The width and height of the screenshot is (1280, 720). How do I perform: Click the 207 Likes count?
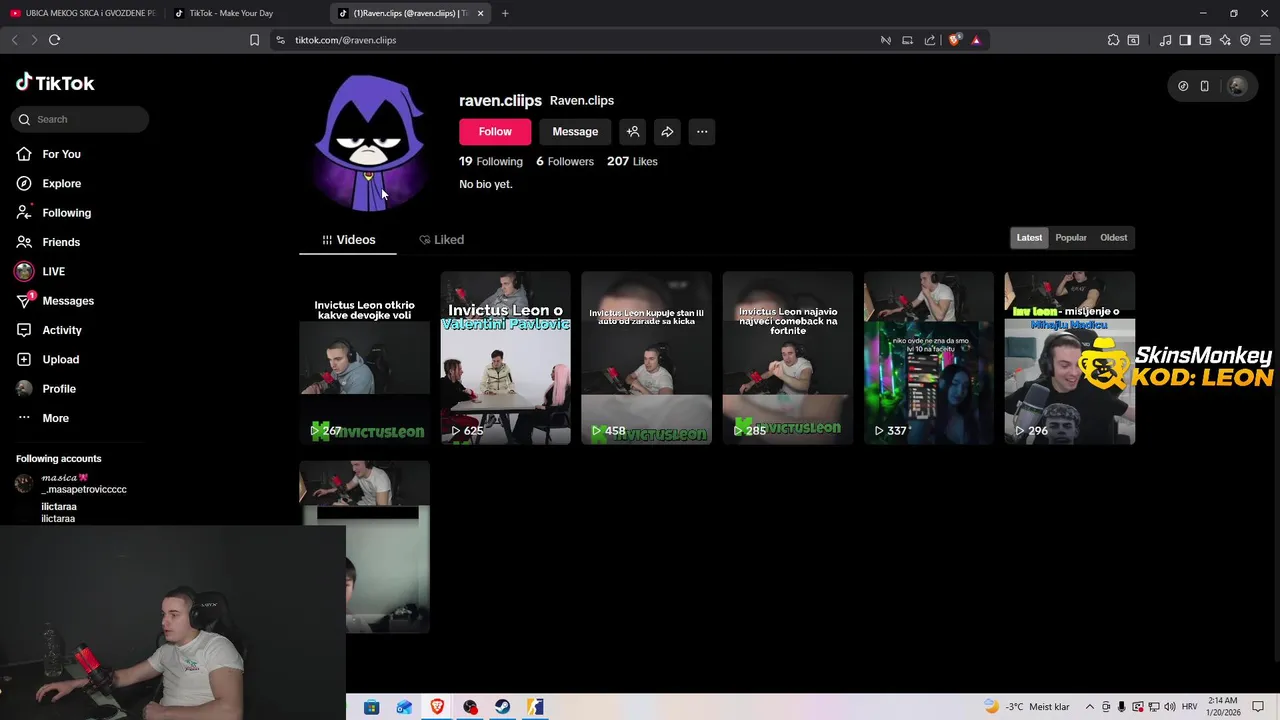(x=632, y=161)
